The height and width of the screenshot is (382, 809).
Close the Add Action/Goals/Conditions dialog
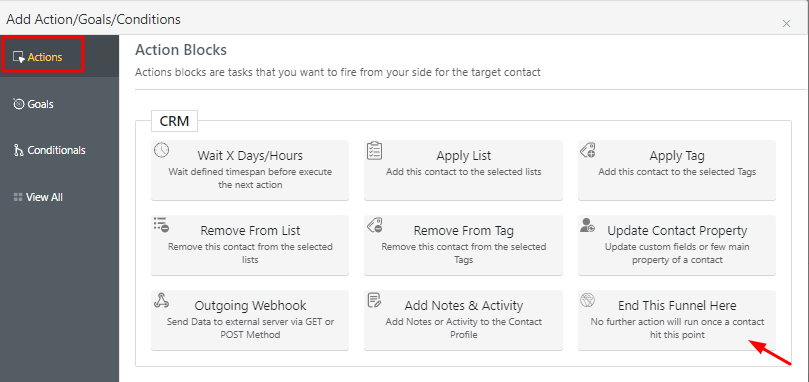click(x=786, y=23)
